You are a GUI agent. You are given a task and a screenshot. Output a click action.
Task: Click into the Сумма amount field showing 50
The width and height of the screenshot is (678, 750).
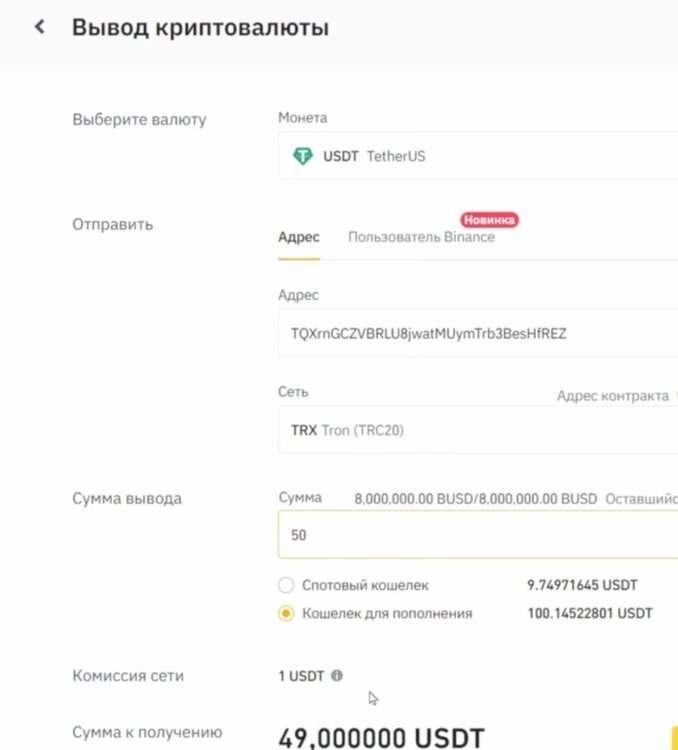click(x=478, y=535)
